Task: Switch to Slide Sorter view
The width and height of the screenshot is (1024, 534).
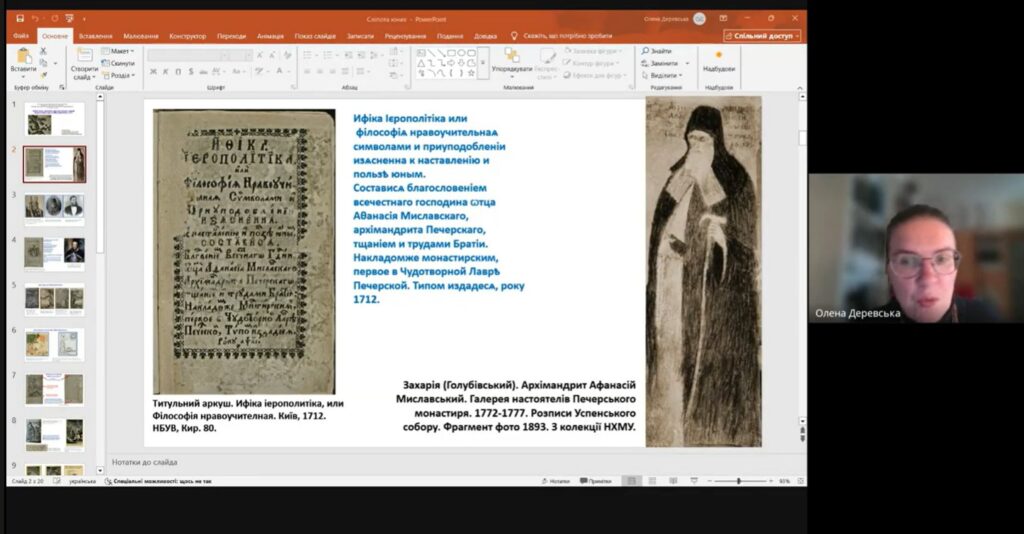Action: (652, 481)
